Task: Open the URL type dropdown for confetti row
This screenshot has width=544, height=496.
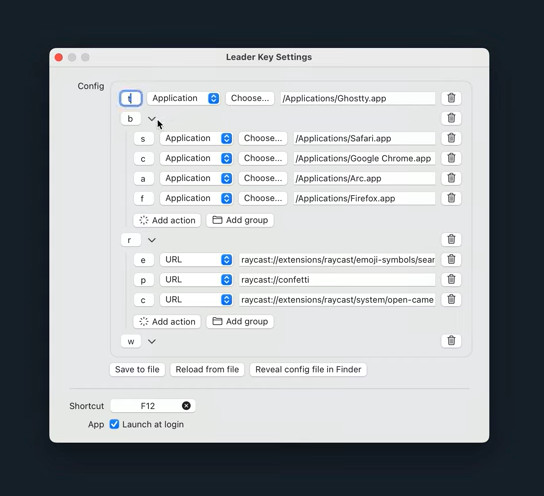Action: coord(196,280)
